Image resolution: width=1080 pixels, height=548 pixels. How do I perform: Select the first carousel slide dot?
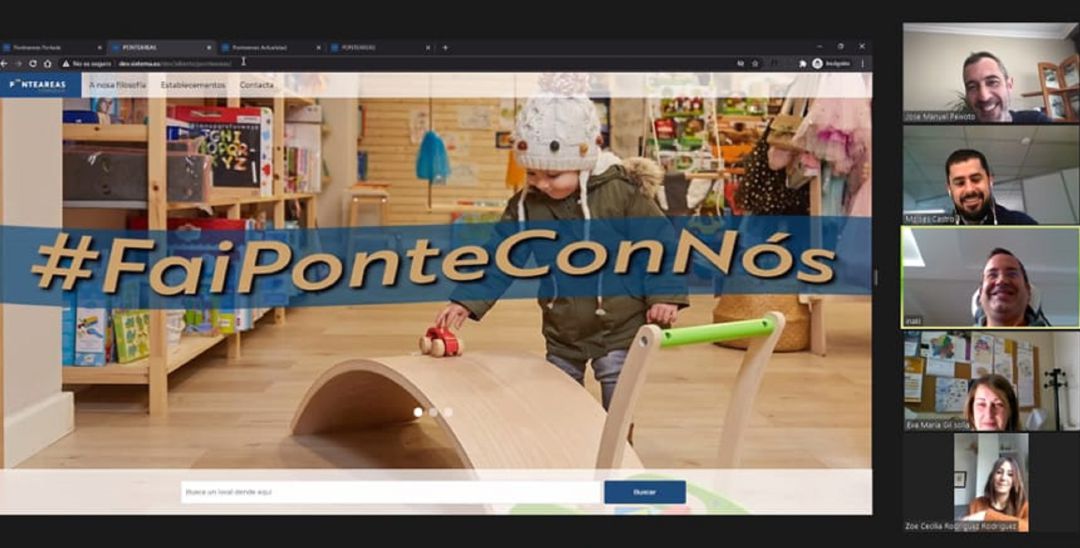click(418, 412)
